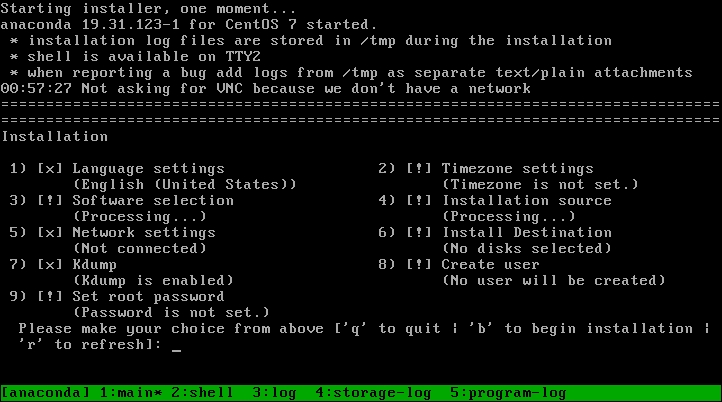Open the 4:storage-log tab
This screenshot has width=722, height=402.
[x=373, y=393]
